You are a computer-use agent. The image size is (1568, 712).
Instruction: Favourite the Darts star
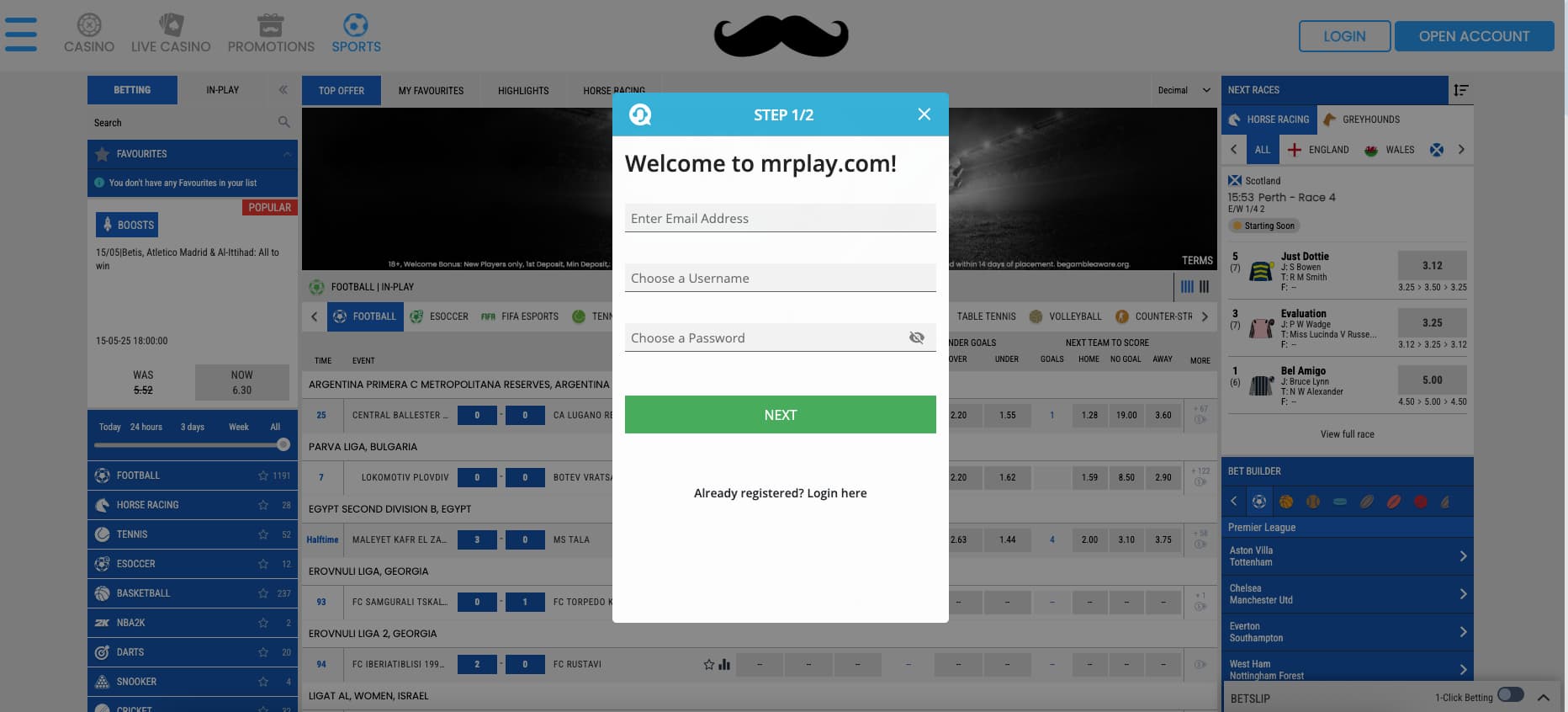263,652
